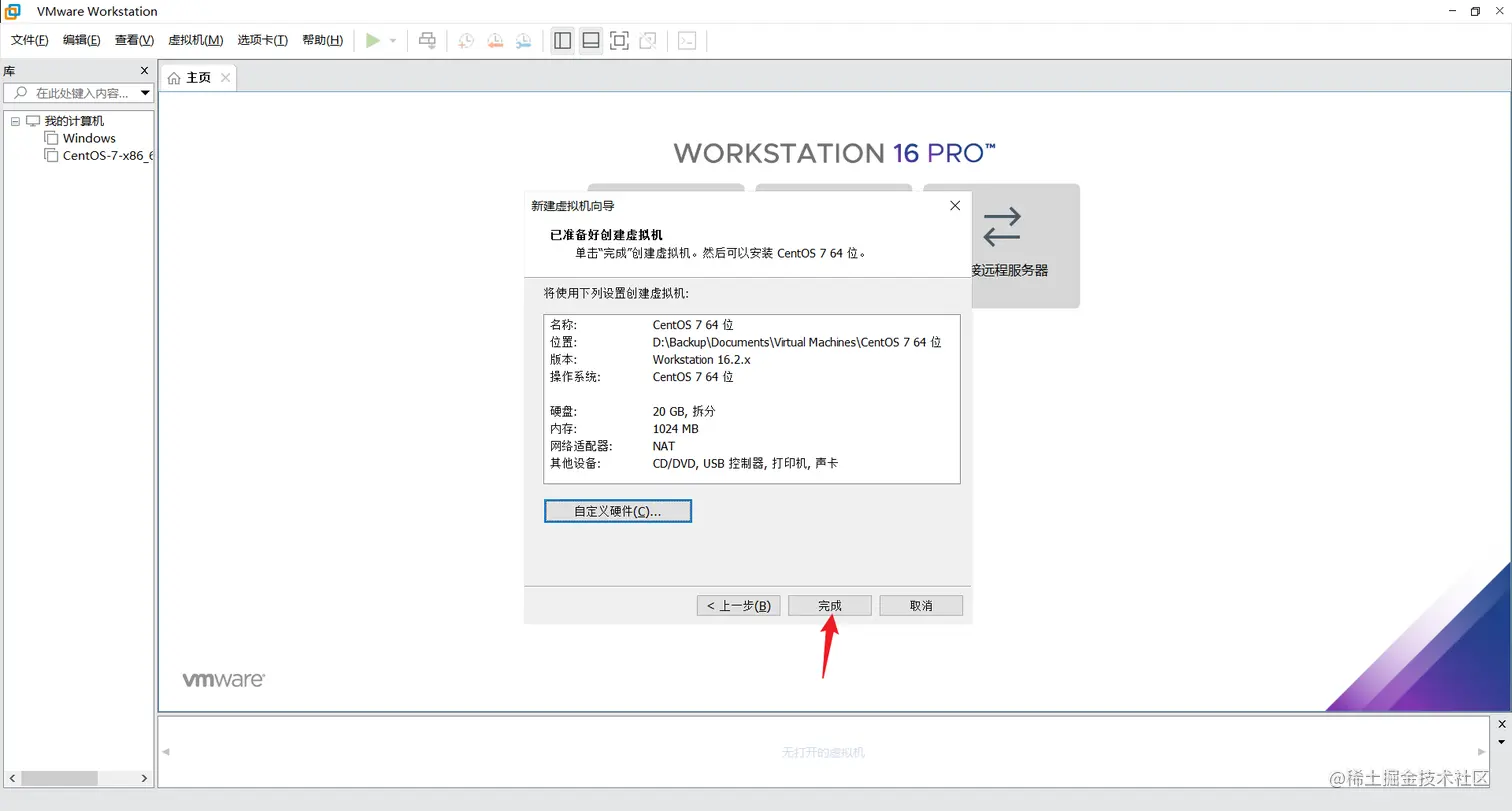Click the library horizontal scrollbar thumb
Screen dimensions: 1512x811
pos(60,778)
